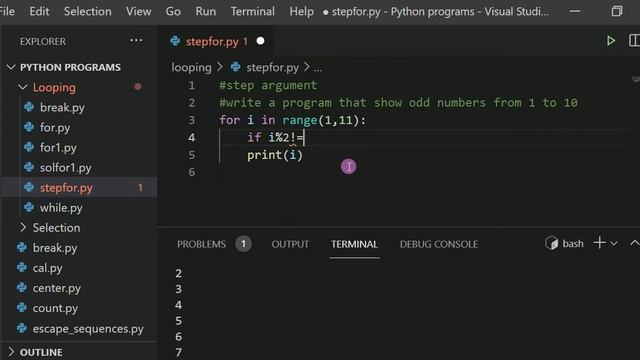Click the bash terminal shell icon
640x360 pixels.
(551, 243)
